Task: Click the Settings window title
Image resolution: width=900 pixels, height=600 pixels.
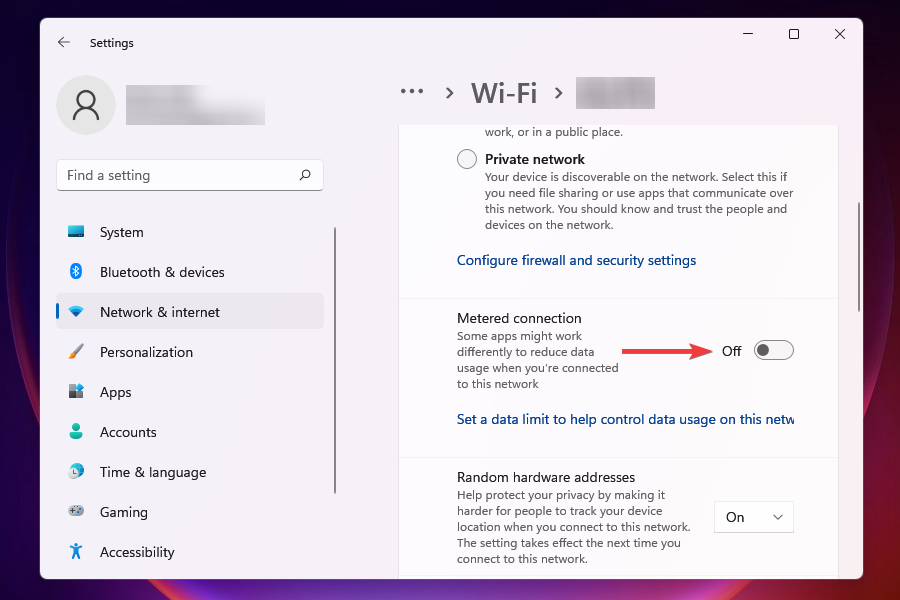Action: [111, 42]
